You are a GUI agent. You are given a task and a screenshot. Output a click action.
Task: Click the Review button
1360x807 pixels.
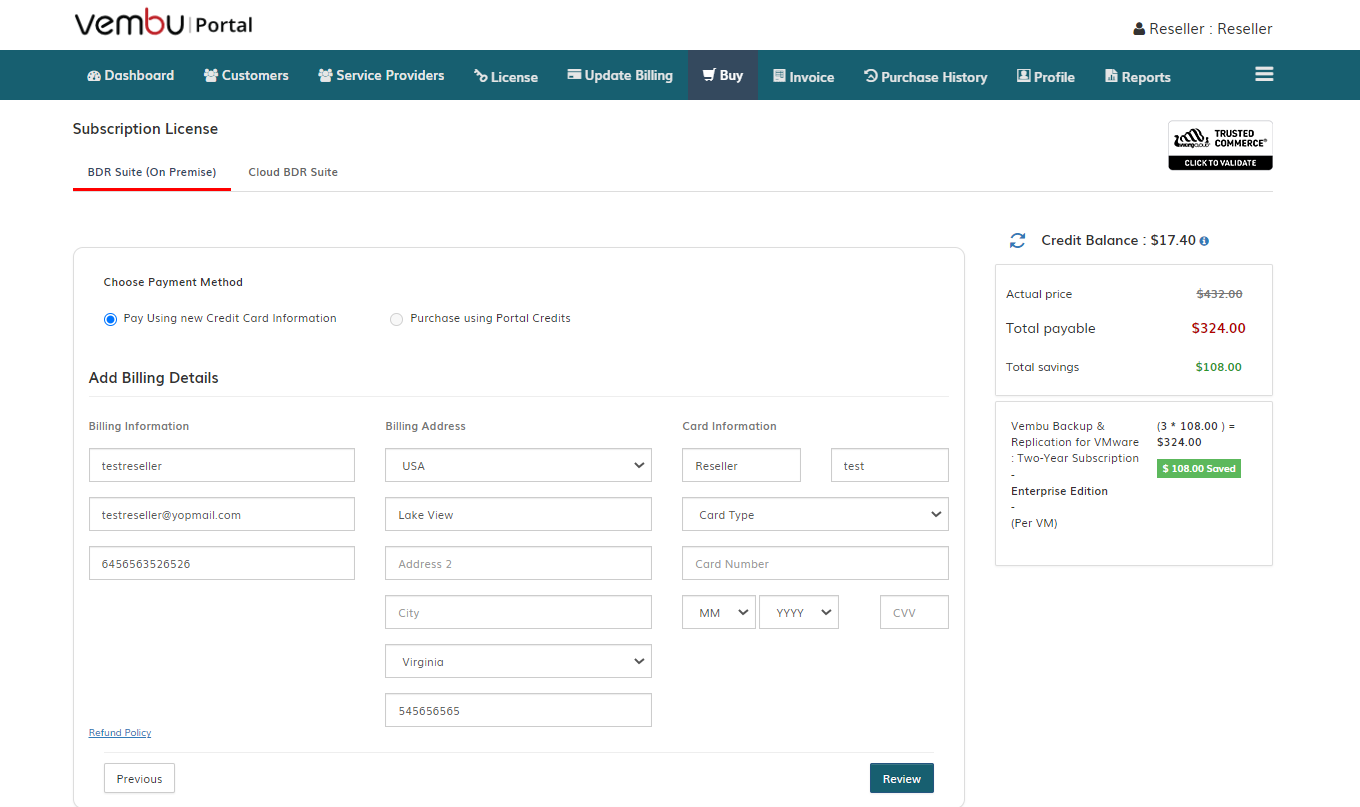click(x=902, y=779)
